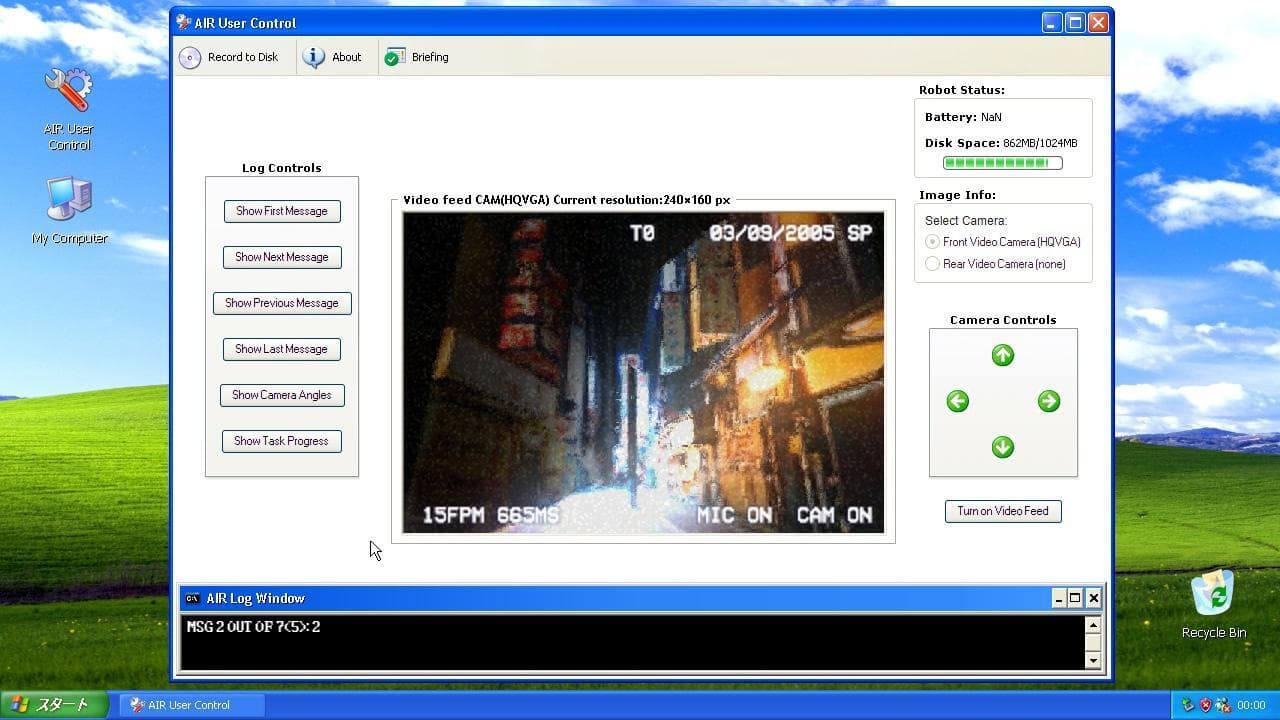Click scroll-down arrow in AIR Log Window

pos(1093,660)
